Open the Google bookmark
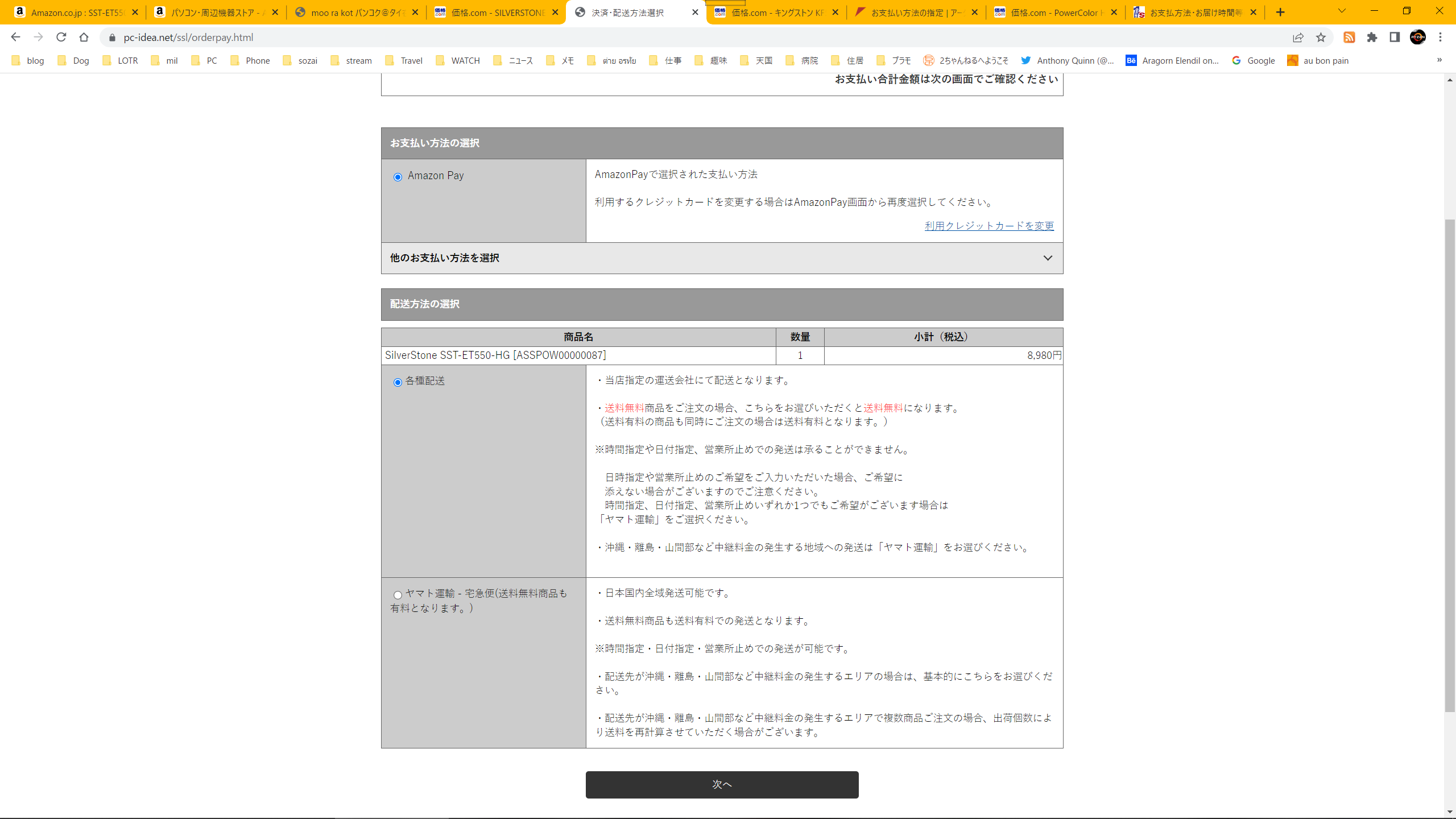 click(x=1254, y=60)
